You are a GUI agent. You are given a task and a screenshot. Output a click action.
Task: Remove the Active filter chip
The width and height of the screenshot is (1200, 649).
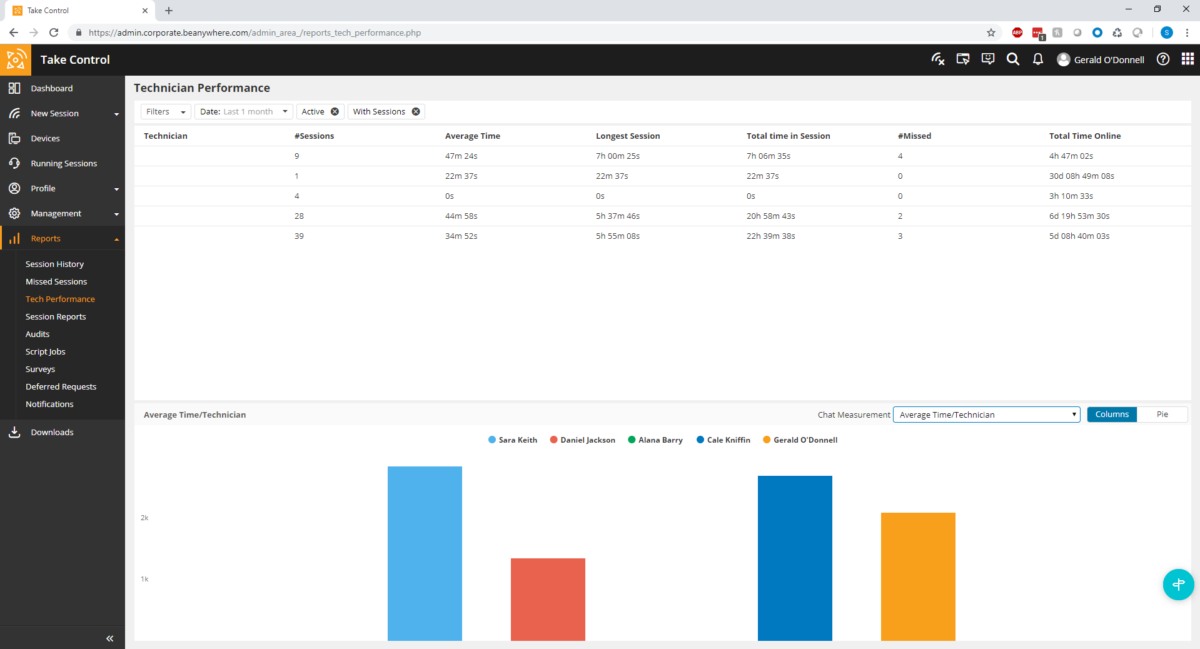[x=333, y=111]
